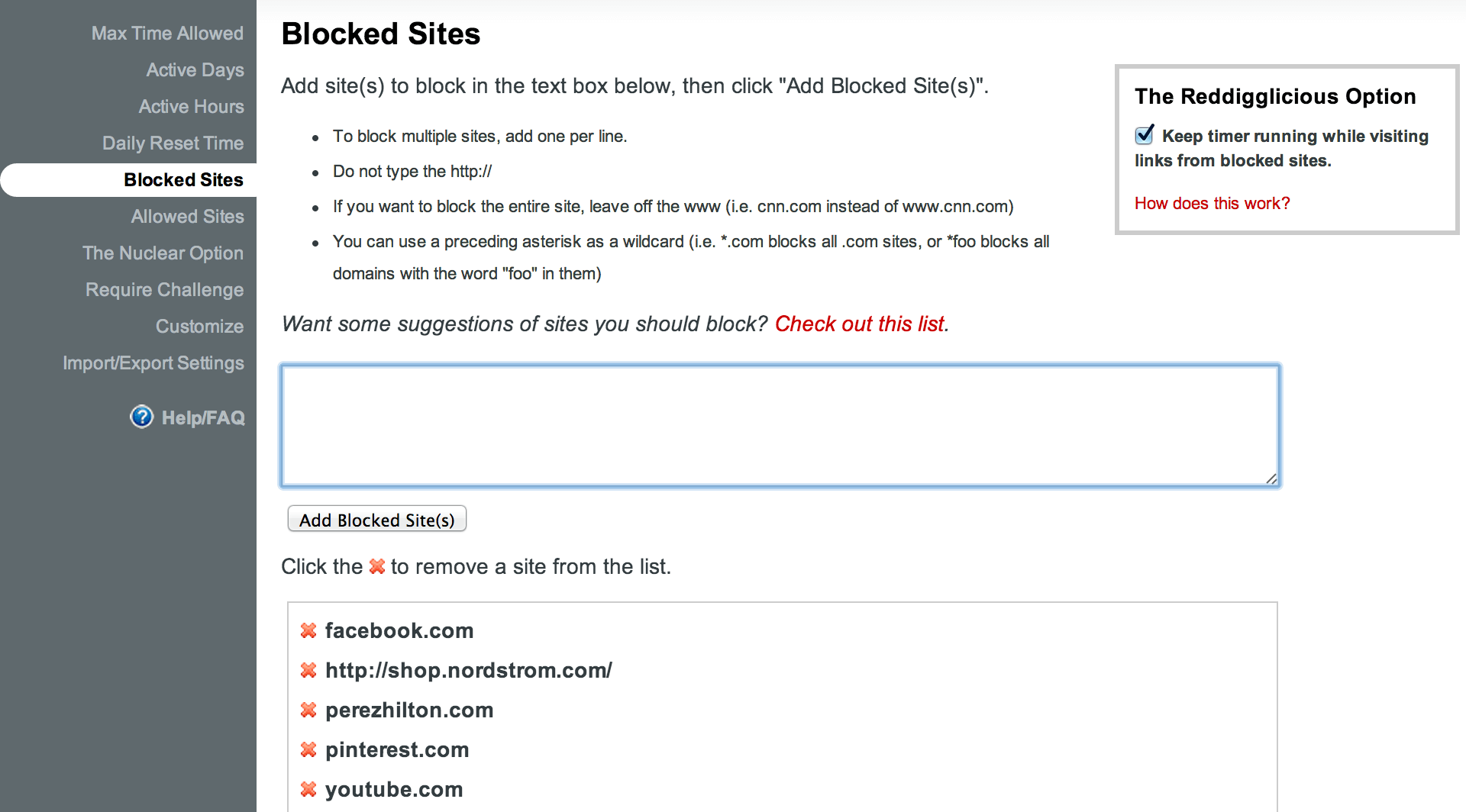This screenshot has width=1466, height=812.
Task: Open Active Hours in the sidebar
Action: coord(191,107)
